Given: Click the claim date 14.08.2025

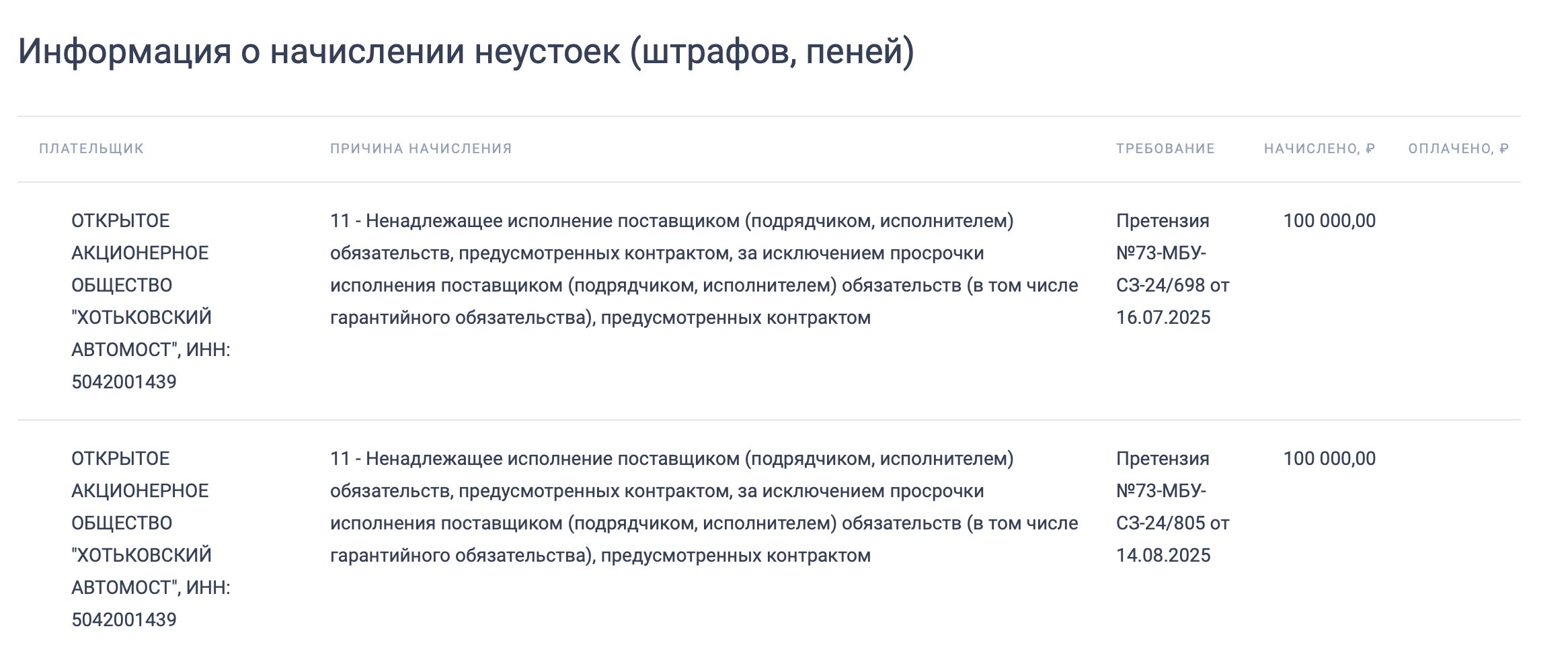Looking at the screenshot, I should pos(1163,556).
